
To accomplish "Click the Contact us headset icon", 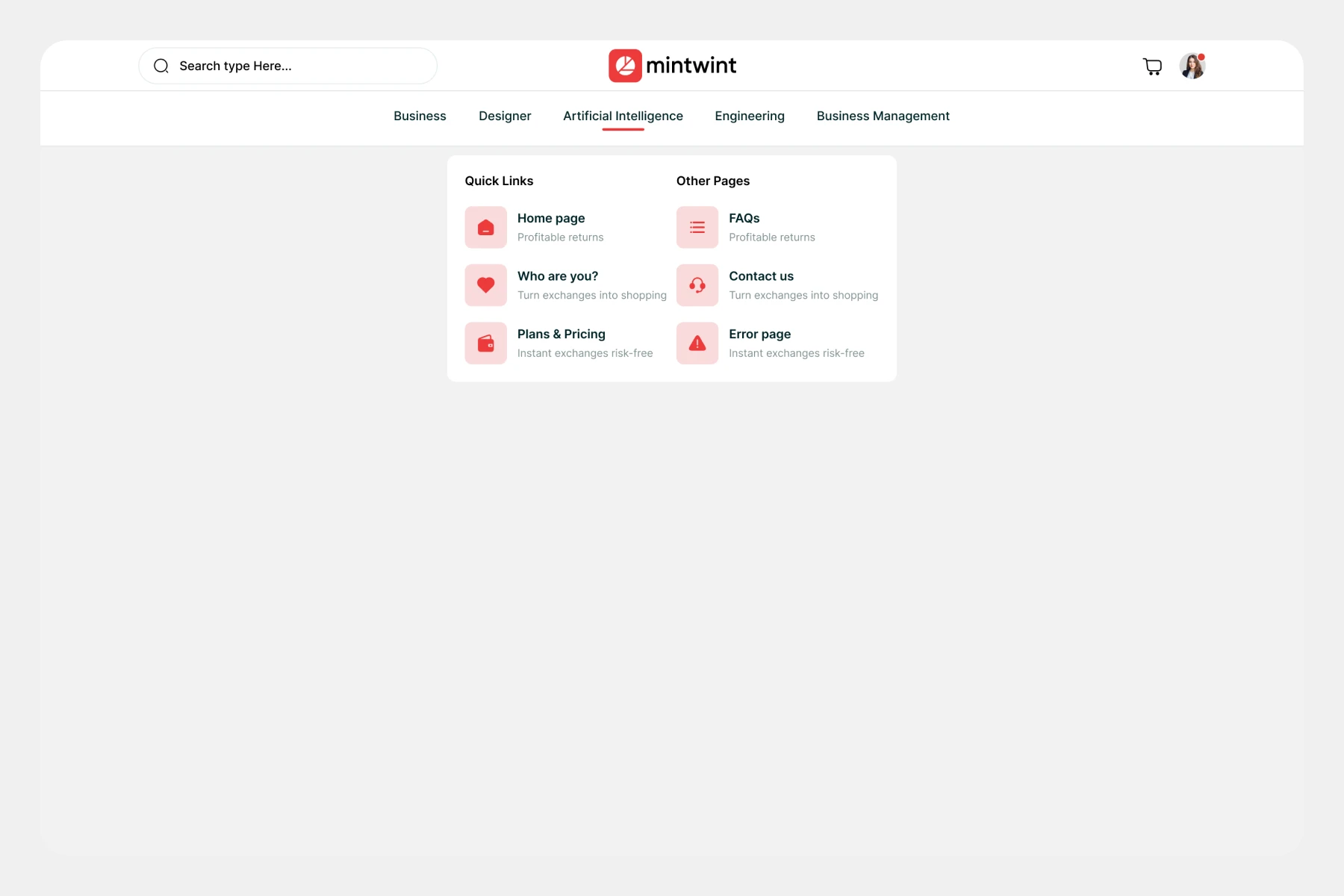I will [x=697, y=285].
